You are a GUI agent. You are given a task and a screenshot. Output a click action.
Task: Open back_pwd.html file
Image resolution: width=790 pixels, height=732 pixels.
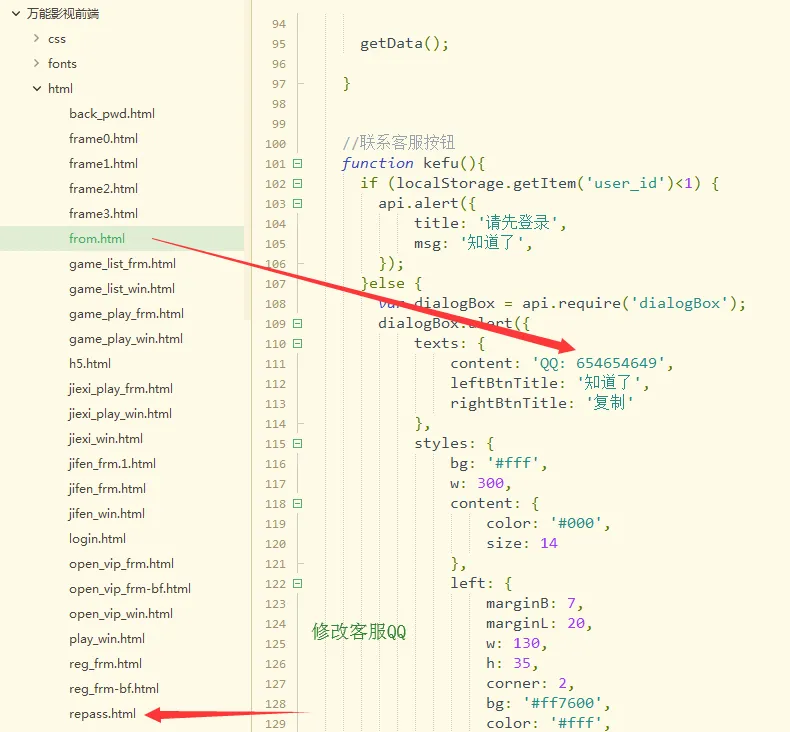[x=112, y=114]
